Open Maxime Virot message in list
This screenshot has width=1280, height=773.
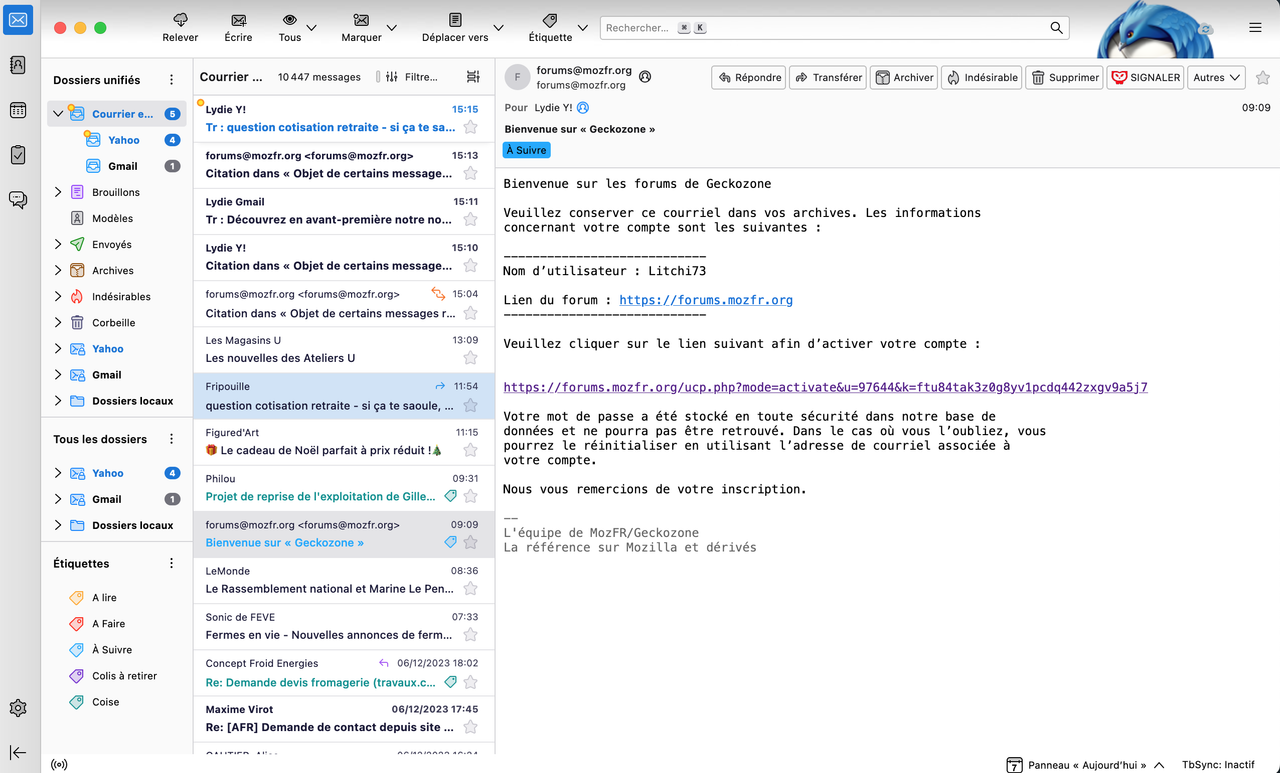pos(344,719)
